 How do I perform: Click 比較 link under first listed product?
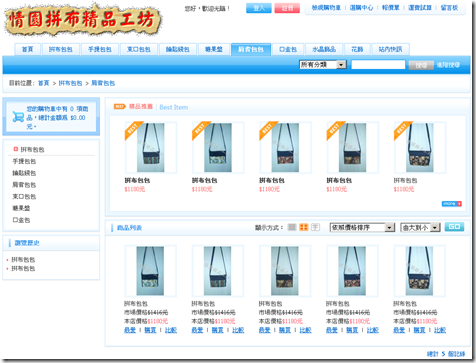click(x=171, y=330)
